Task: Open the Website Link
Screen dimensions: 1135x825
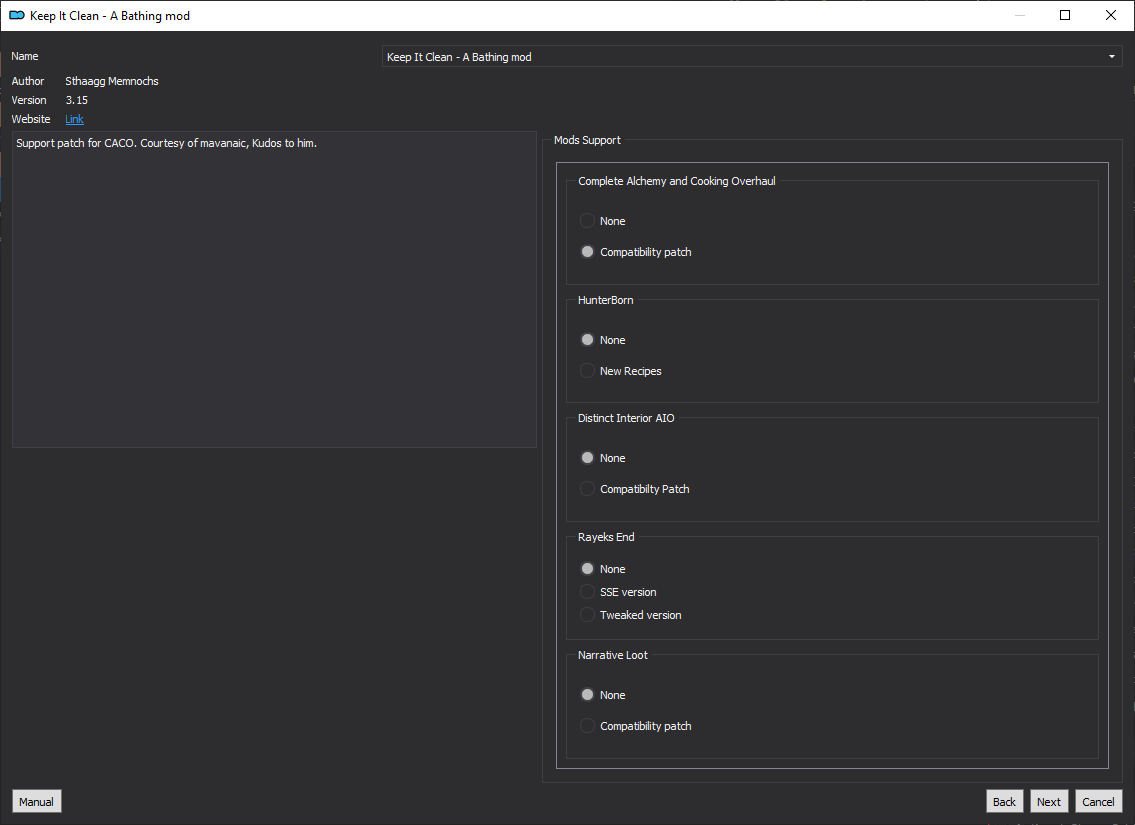Action: (x=75, y=119)
